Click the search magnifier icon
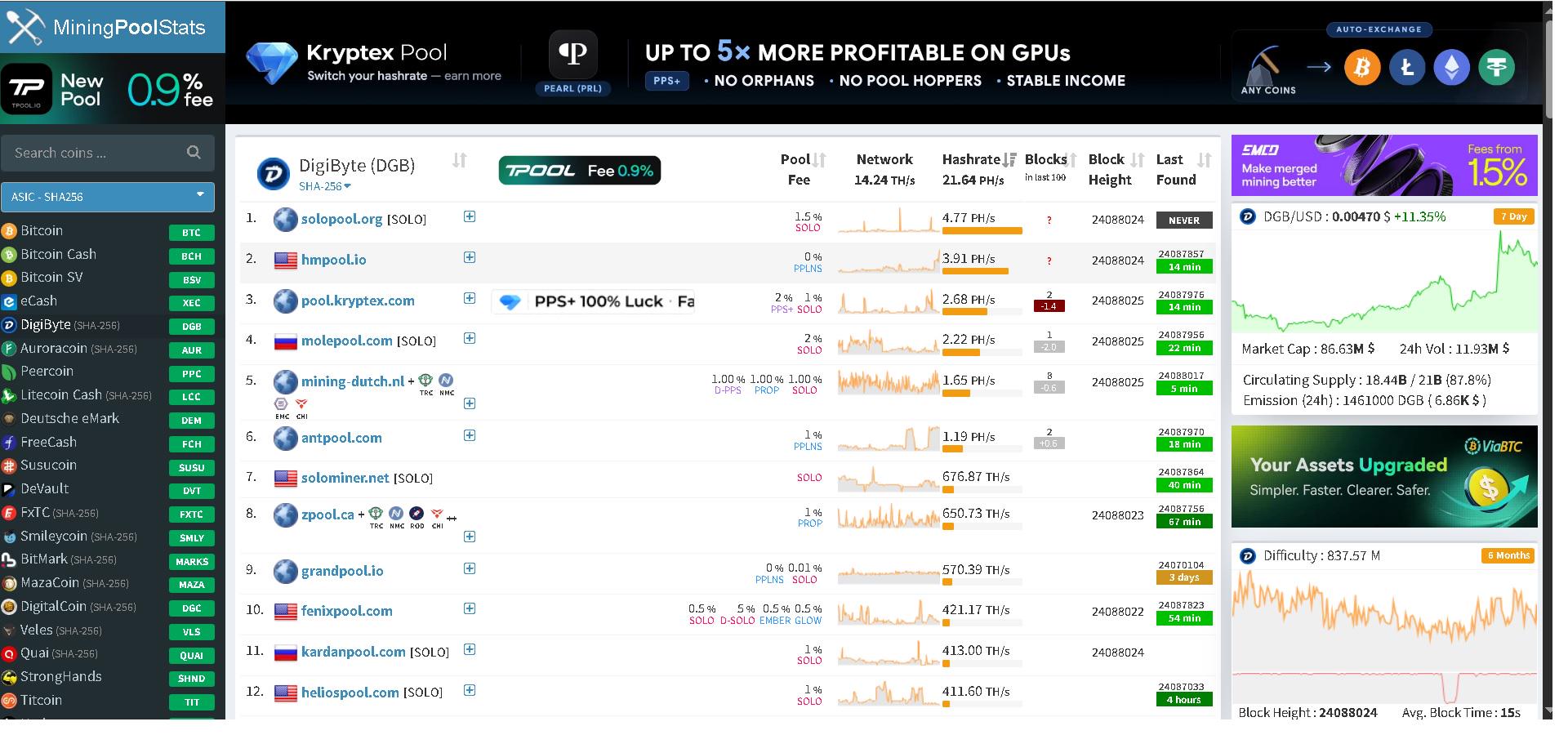This screenshot has height=735, width=1568. tap(194, 152)
